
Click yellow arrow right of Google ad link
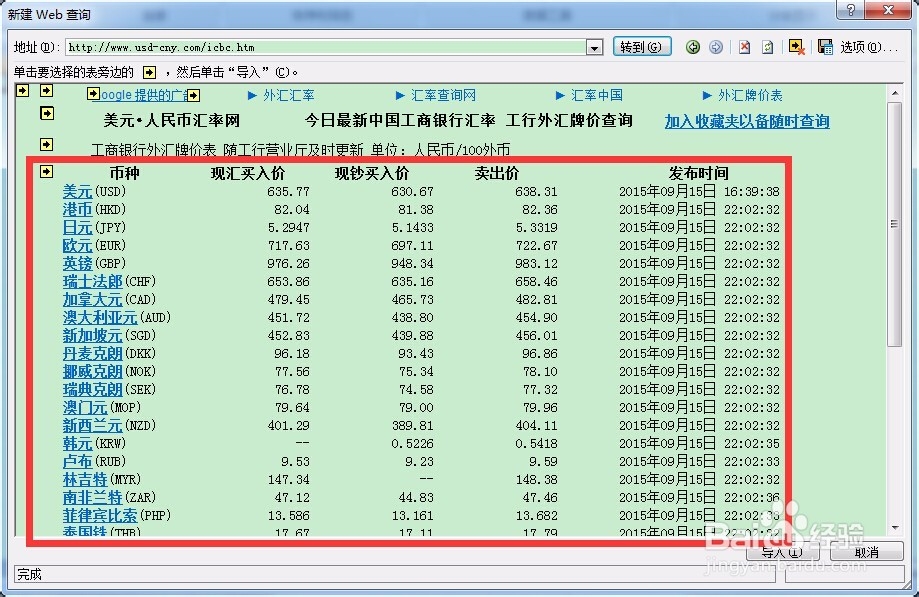point(194,95)
